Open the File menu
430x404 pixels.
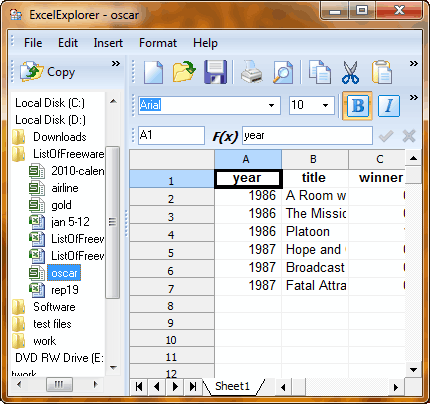tap(33, 43)
